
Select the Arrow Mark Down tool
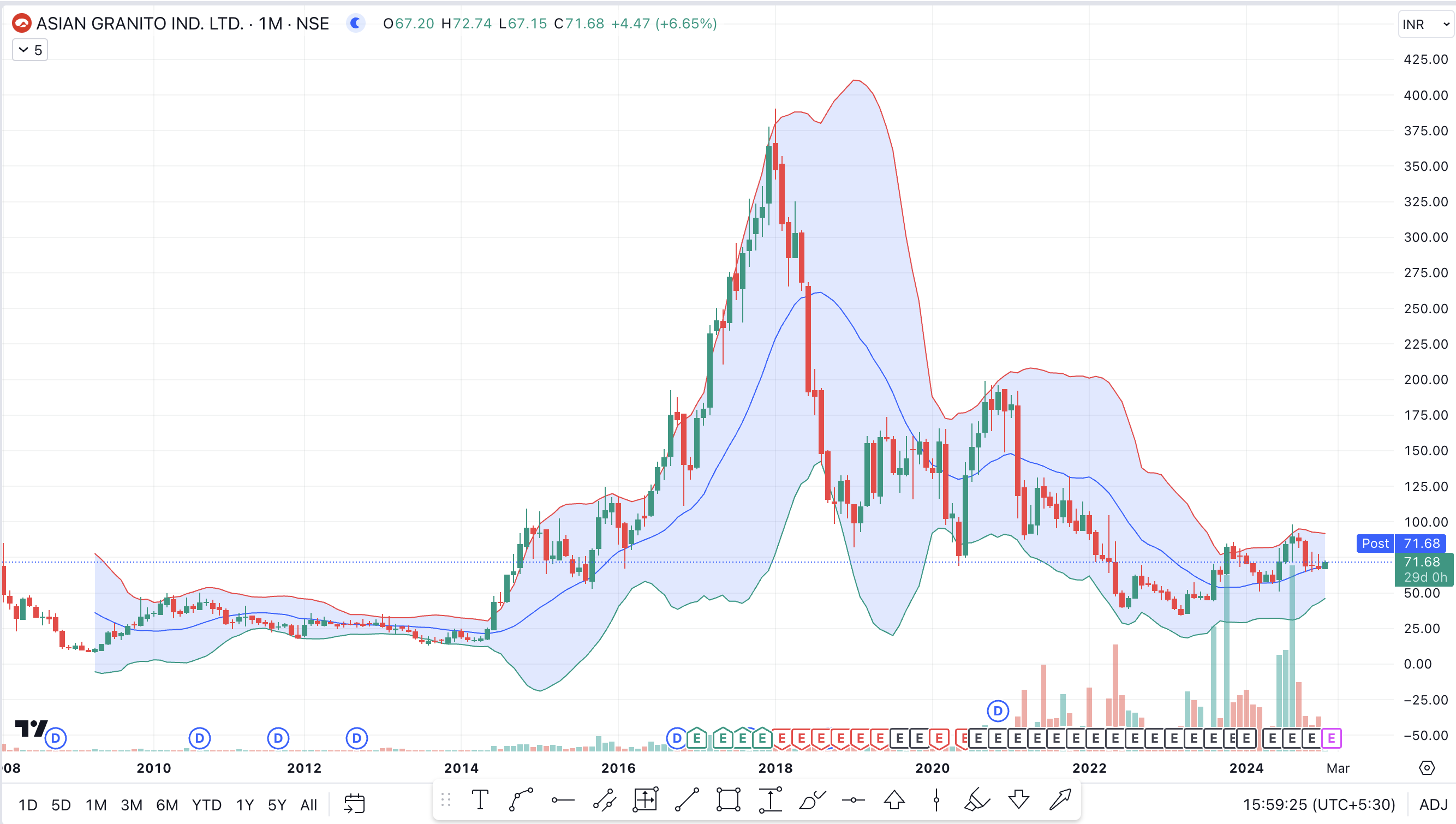click(1018, 799)
